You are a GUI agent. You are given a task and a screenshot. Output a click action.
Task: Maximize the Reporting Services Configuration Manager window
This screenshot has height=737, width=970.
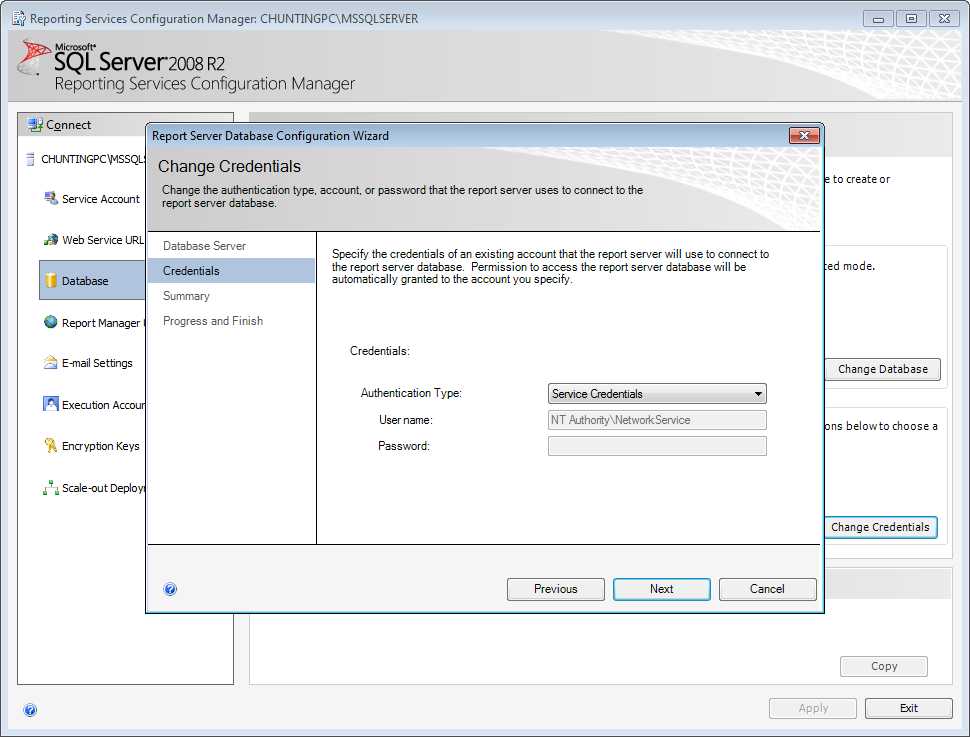911,19
